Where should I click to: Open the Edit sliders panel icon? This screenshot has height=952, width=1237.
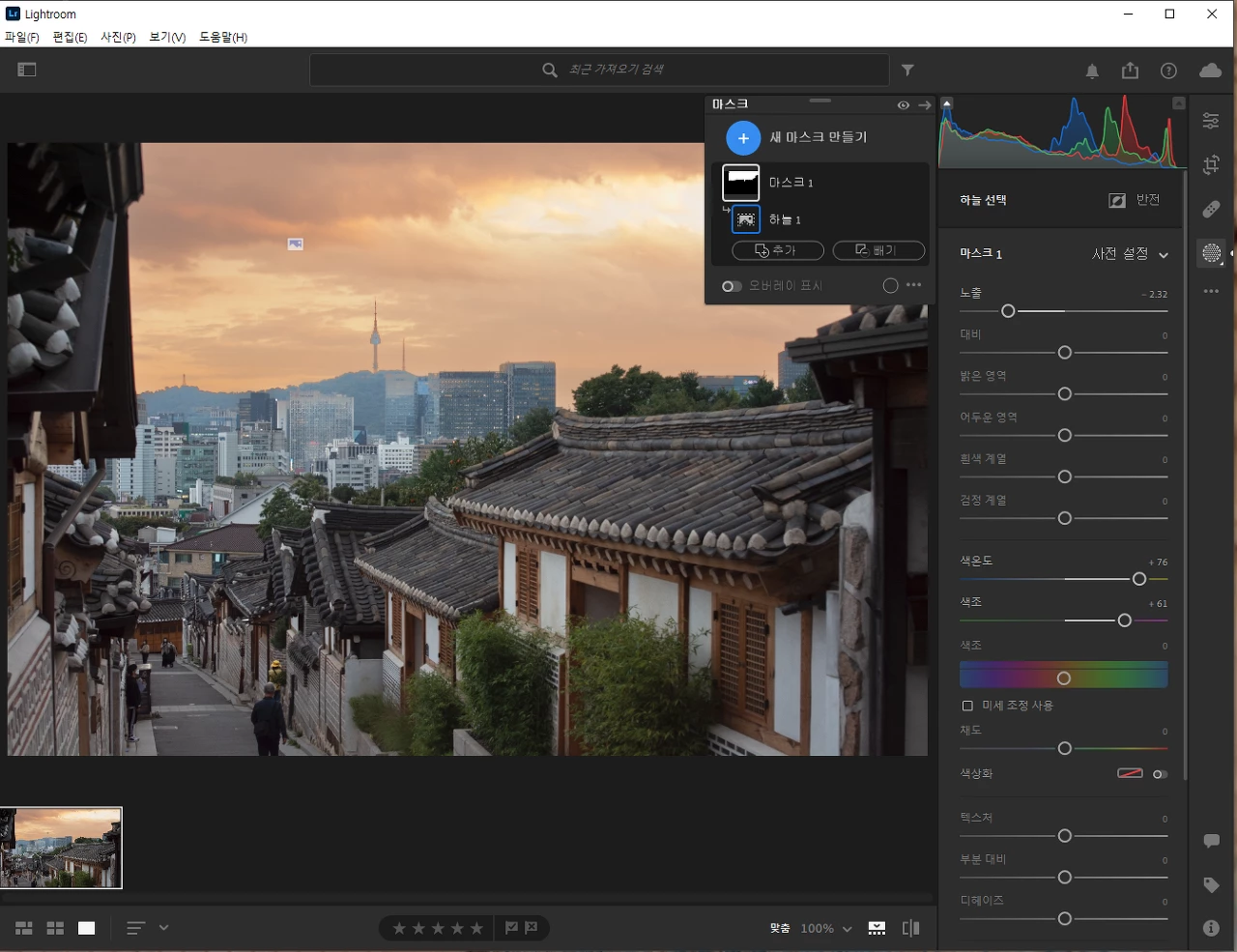(1211, 120)
